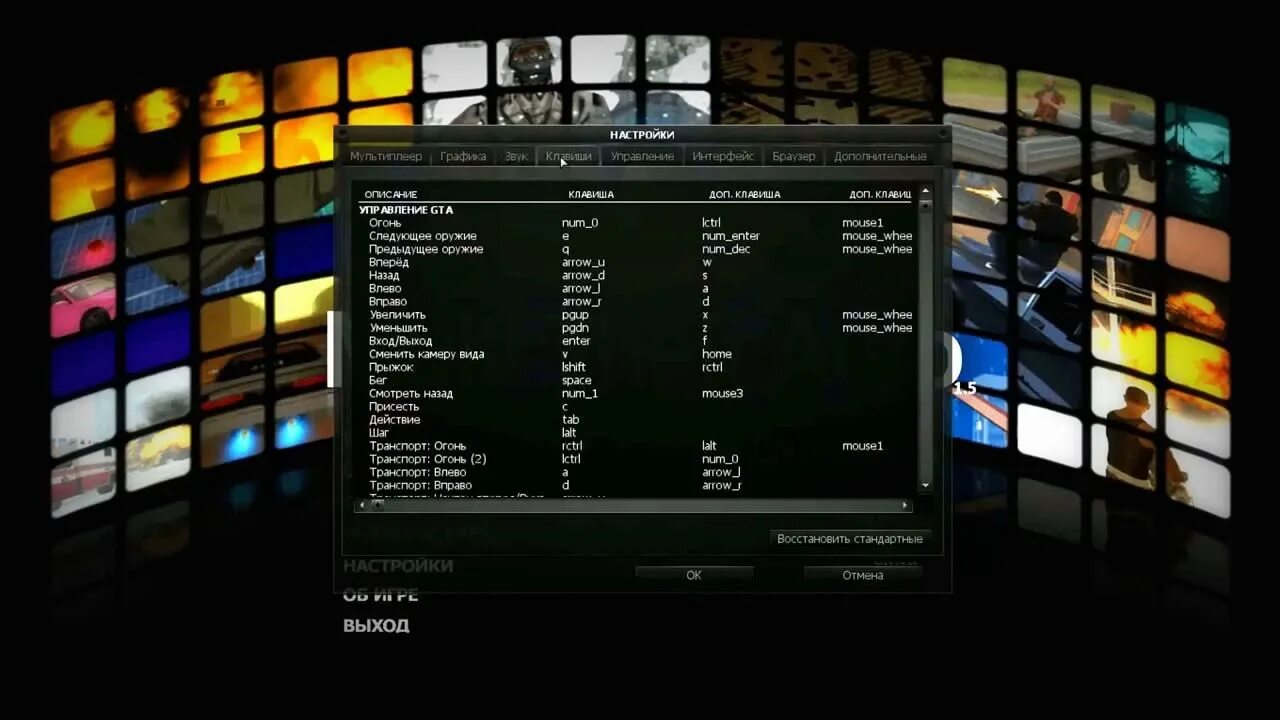Image resolution: width=1280 pixels, height=720 pixels.
Task: Click the enter key cell
Action: click(576, 341)
